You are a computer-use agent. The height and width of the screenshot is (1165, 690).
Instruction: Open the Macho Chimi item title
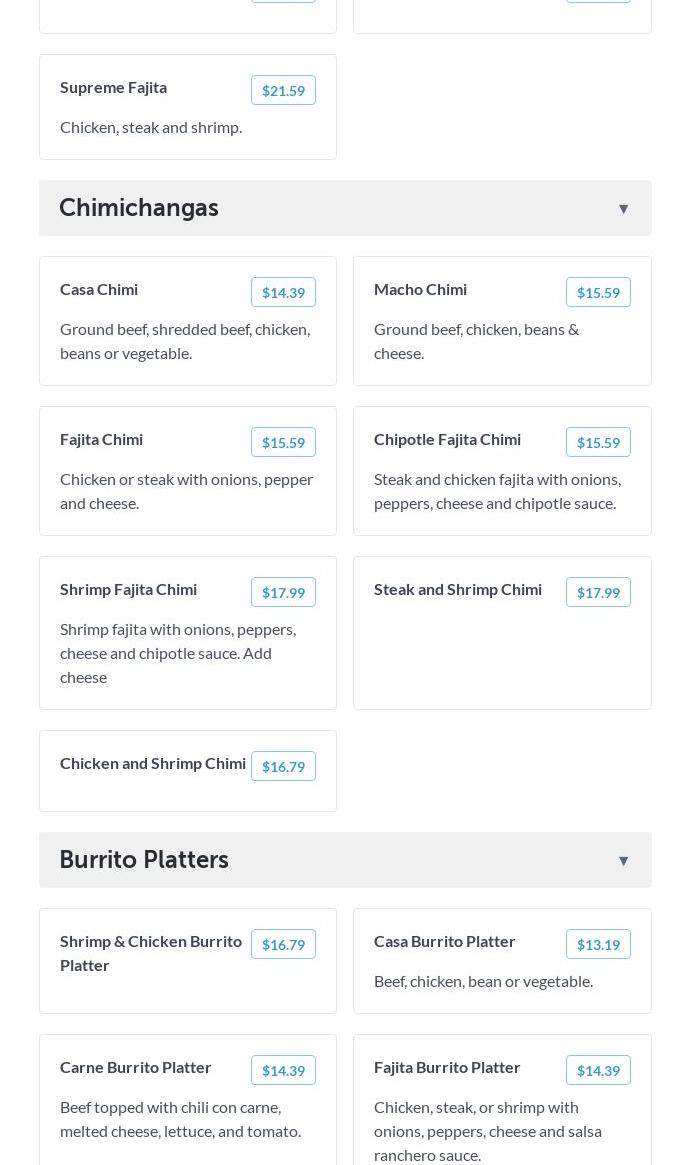click(x=420, y=289)
